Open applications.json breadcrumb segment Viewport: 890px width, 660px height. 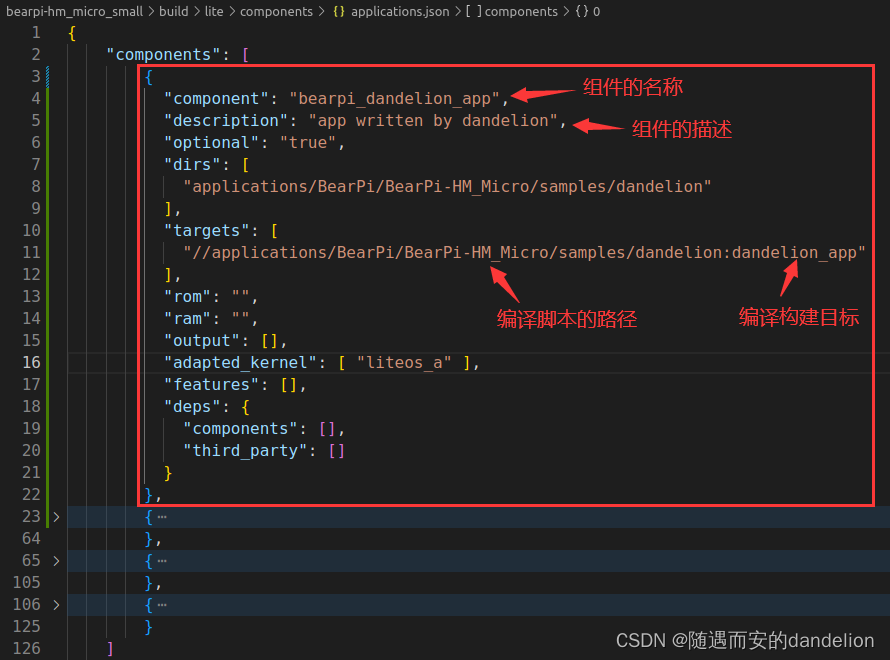(400, 11)
